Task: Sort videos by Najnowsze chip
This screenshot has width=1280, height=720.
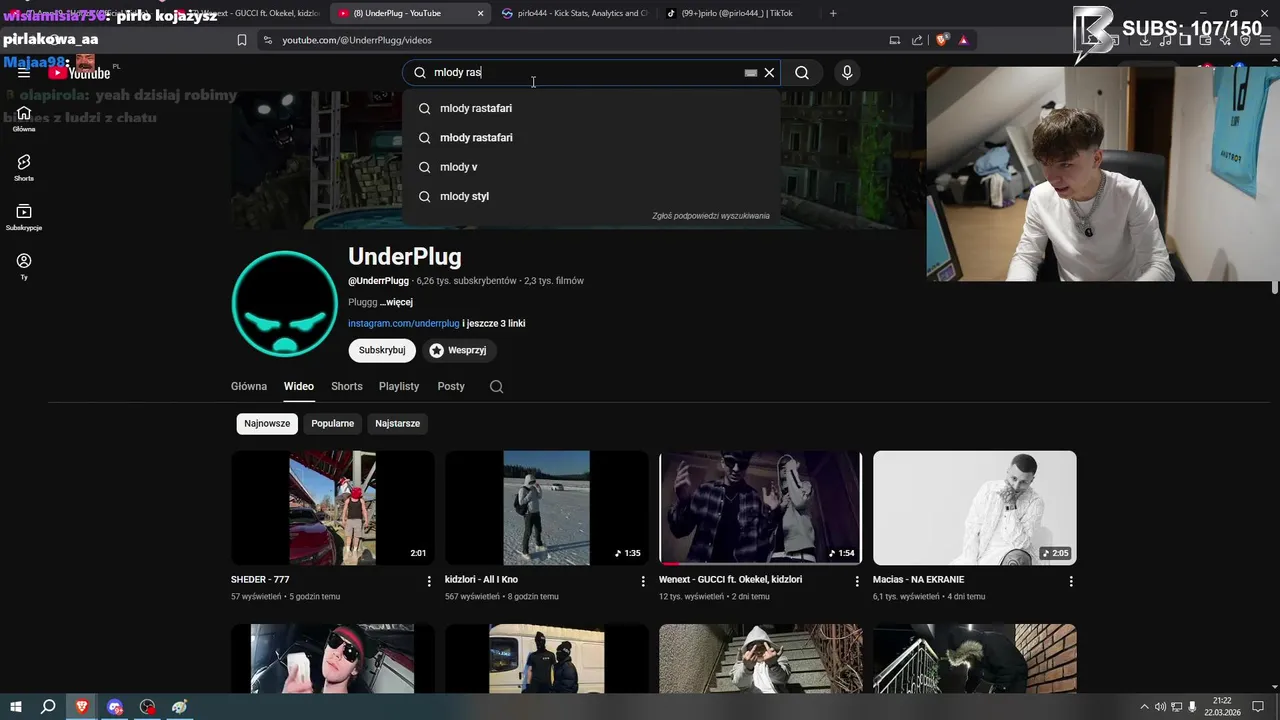Action: 267,423
